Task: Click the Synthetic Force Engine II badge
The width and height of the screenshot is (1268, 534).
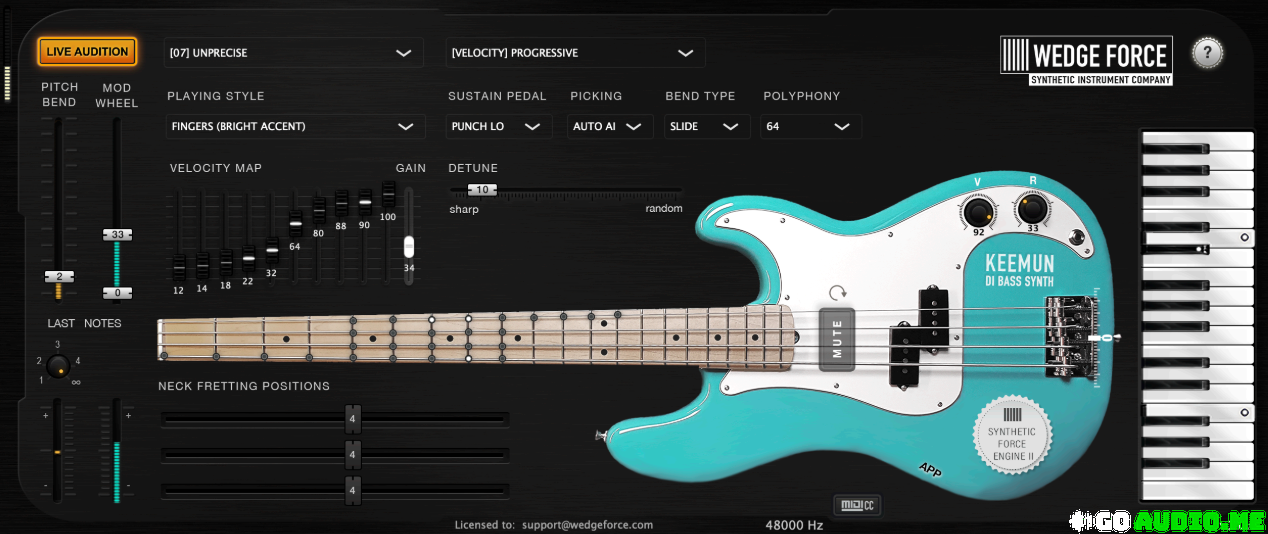Action: click(1011, 434)
